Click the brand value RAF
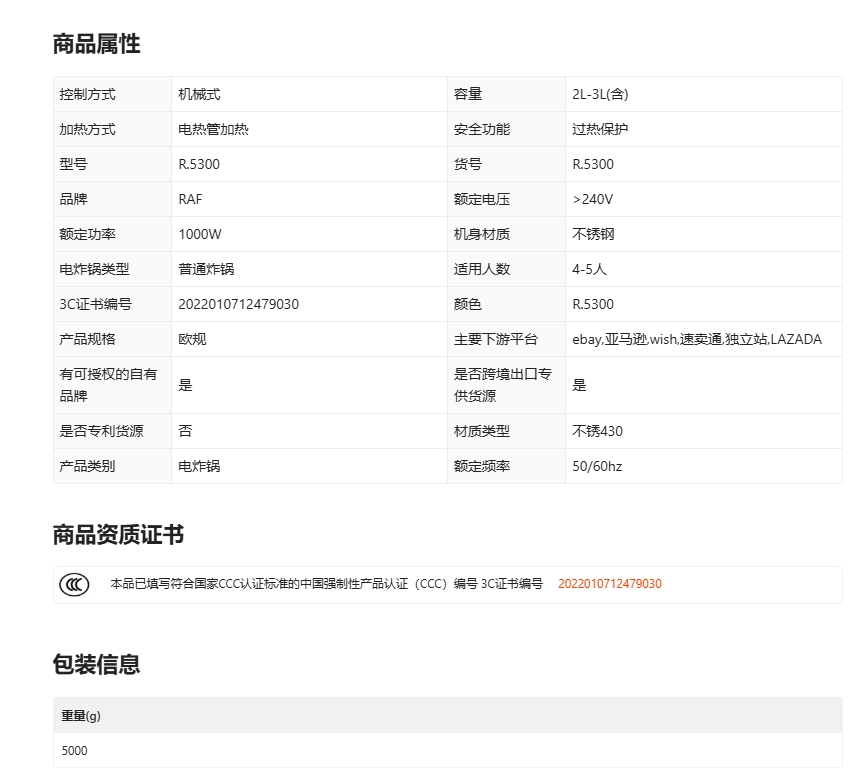 point(190,199)
